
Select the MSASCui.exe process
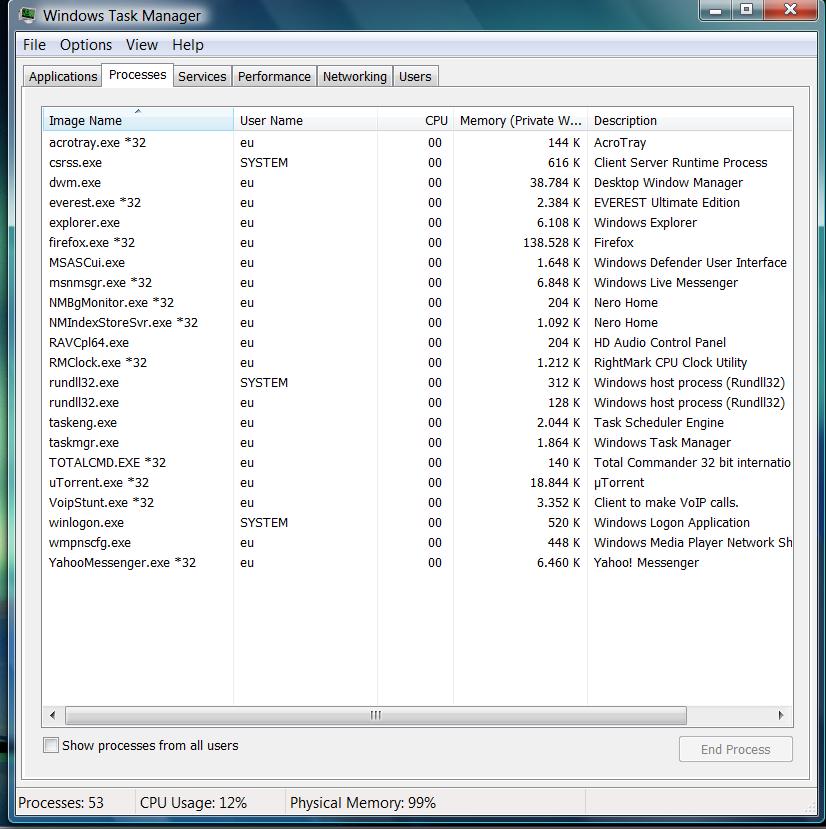417,263
